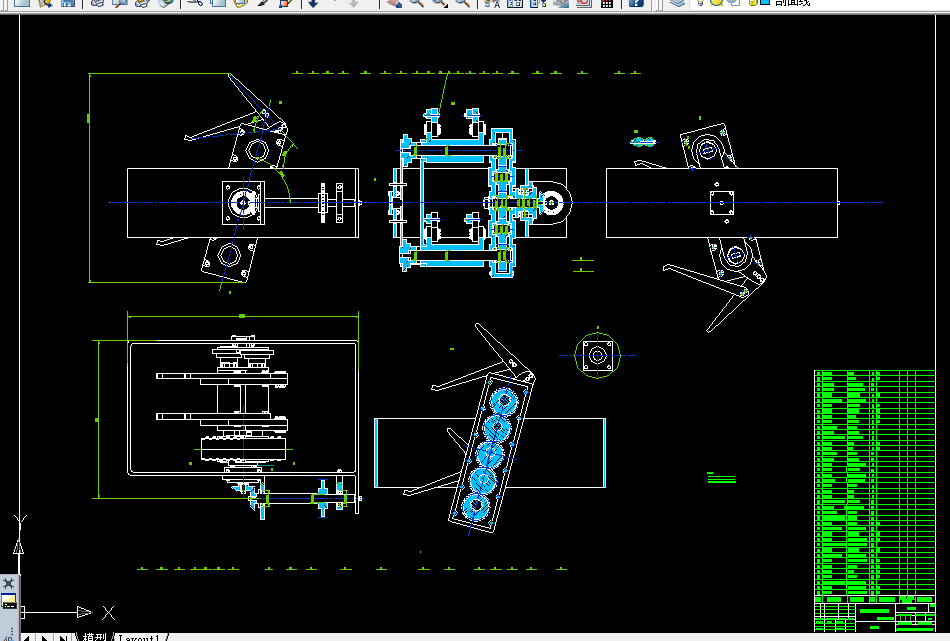Open the Block Editor icon
This screenshot has width=950, height=641.
[286, 2]
